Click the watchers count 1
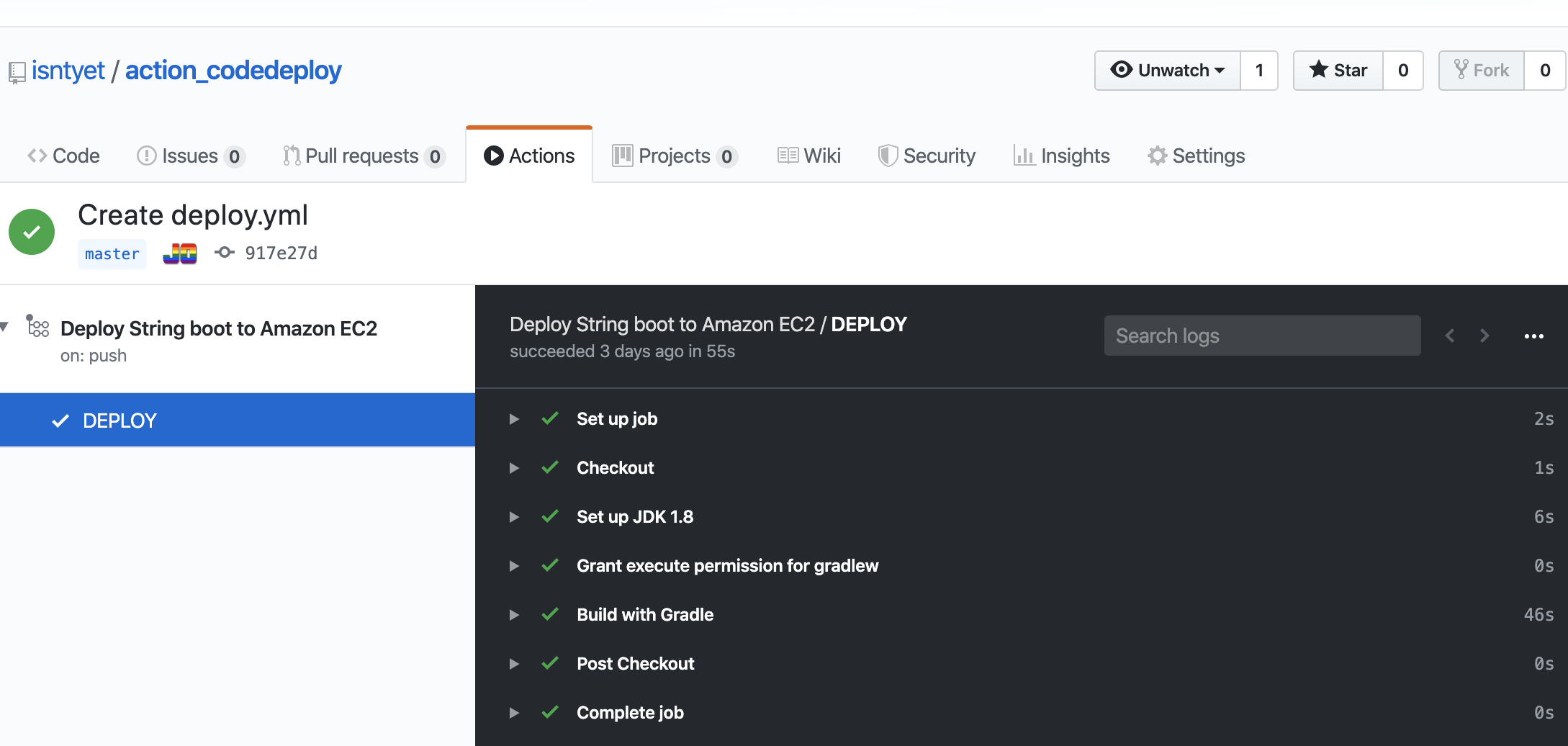 coord(1259,71)
